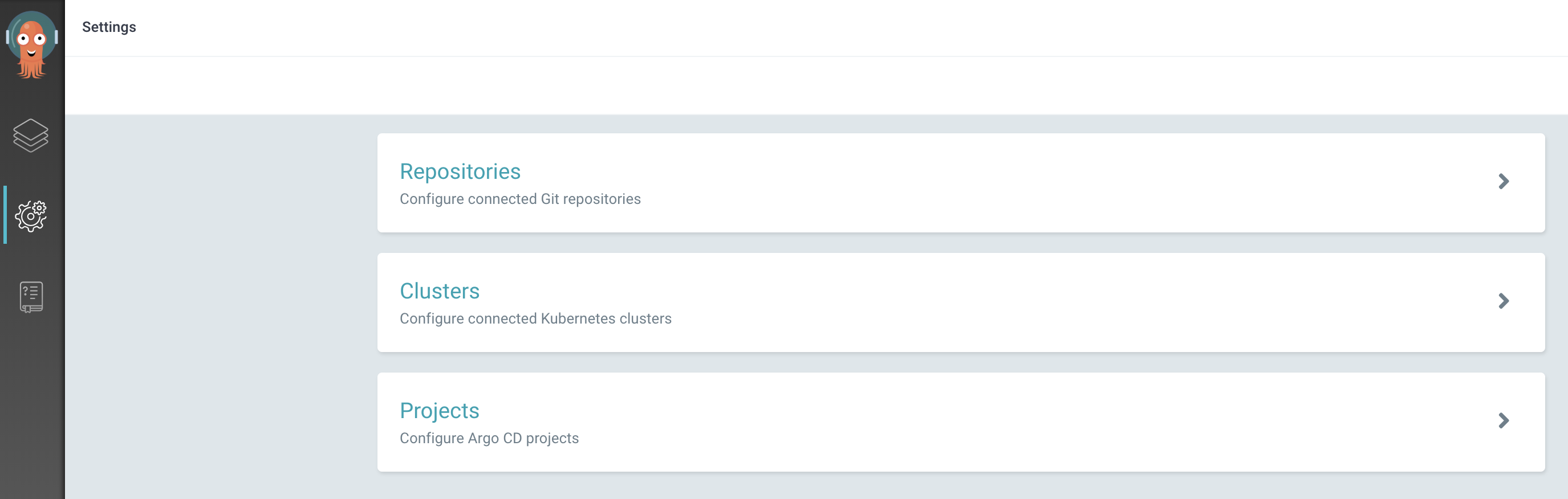Viewport: 1568px width, 499px height.
Task: Click the Settings page header title
Action: click(109, 27)
